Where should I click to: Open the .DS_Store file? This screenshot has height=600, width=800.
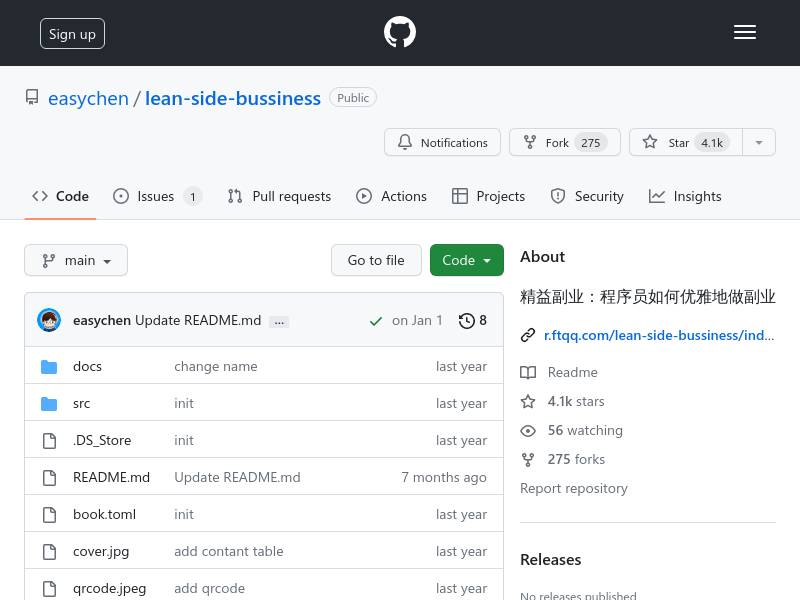click(x=102, y=440)
